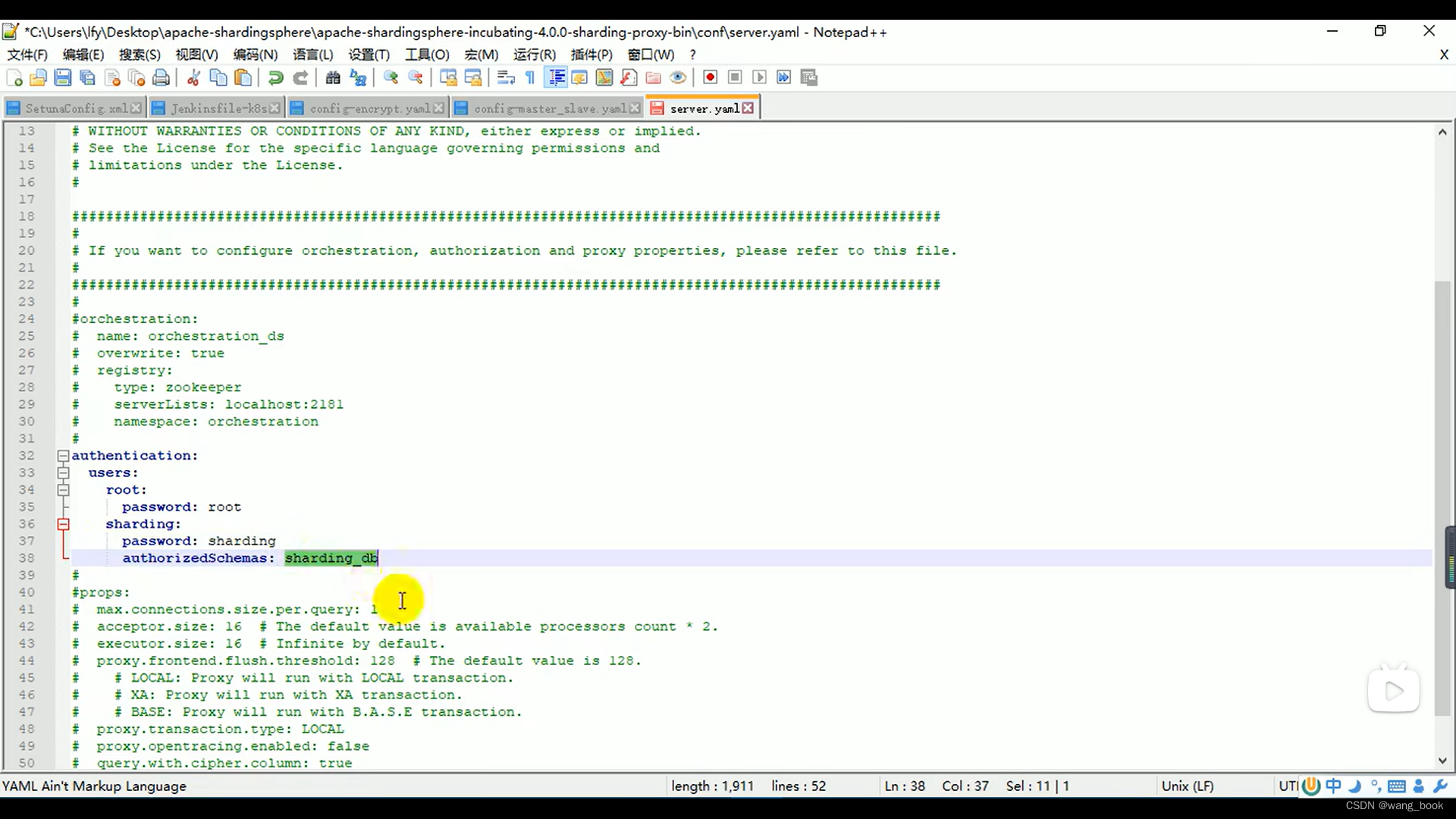Click the Copy toolbar icon
This screenshot has height=819, width=1456.
pyautogui.click(x=218, y=77)
